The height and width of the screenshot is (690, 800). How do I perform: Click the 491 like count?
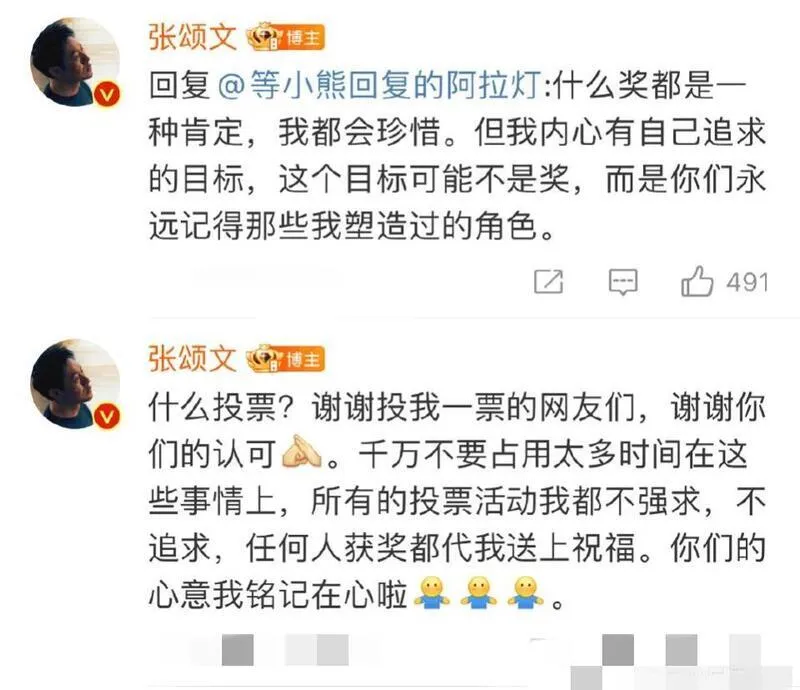(747, 282)
